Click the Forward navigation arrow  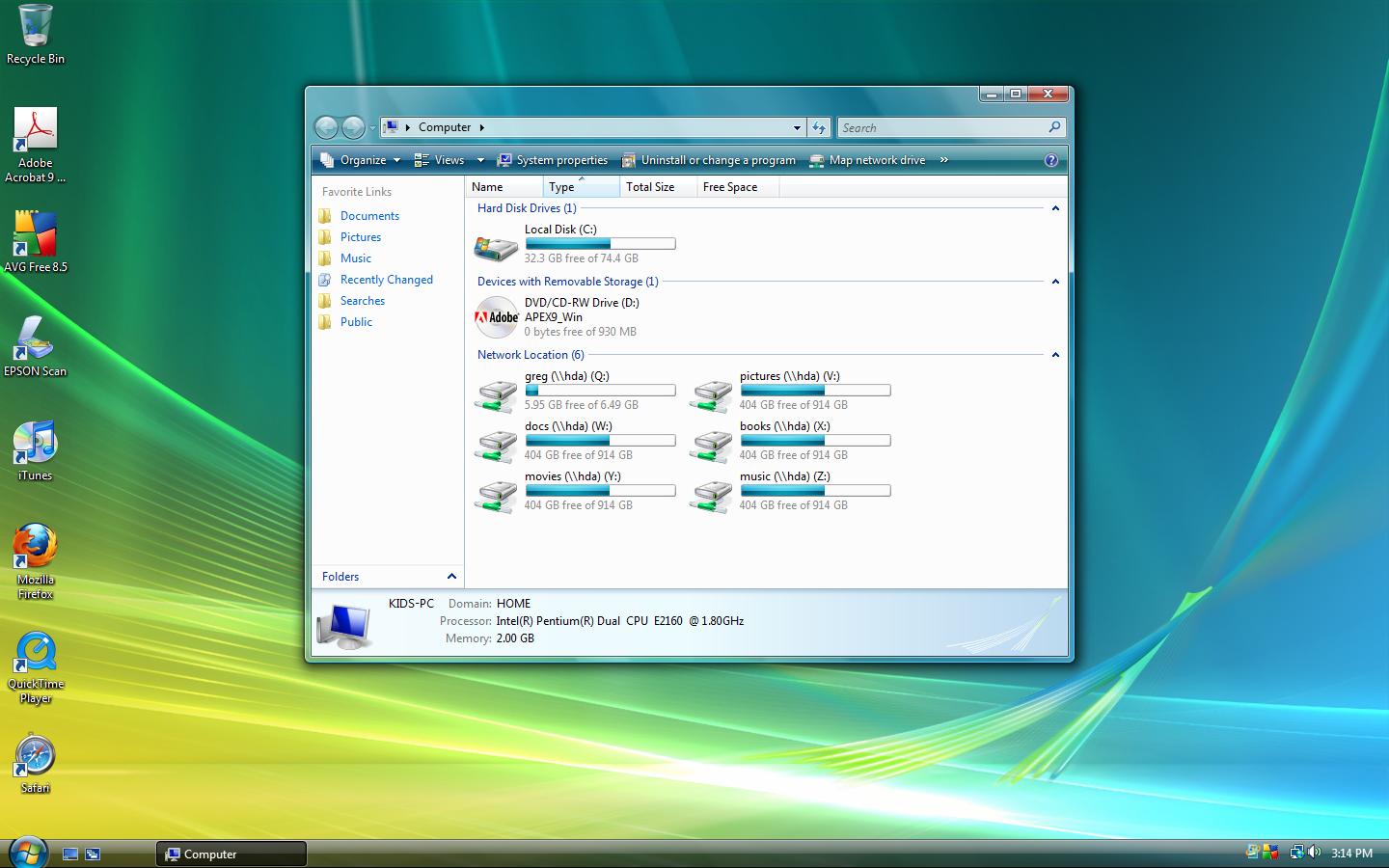[354, 127]
